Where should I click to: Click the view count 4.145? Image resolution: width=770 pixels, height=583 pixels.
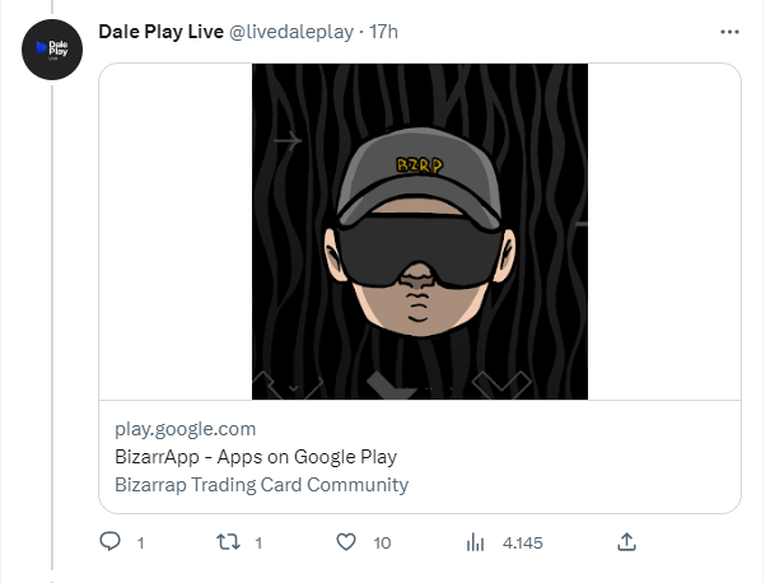point(522,543)
